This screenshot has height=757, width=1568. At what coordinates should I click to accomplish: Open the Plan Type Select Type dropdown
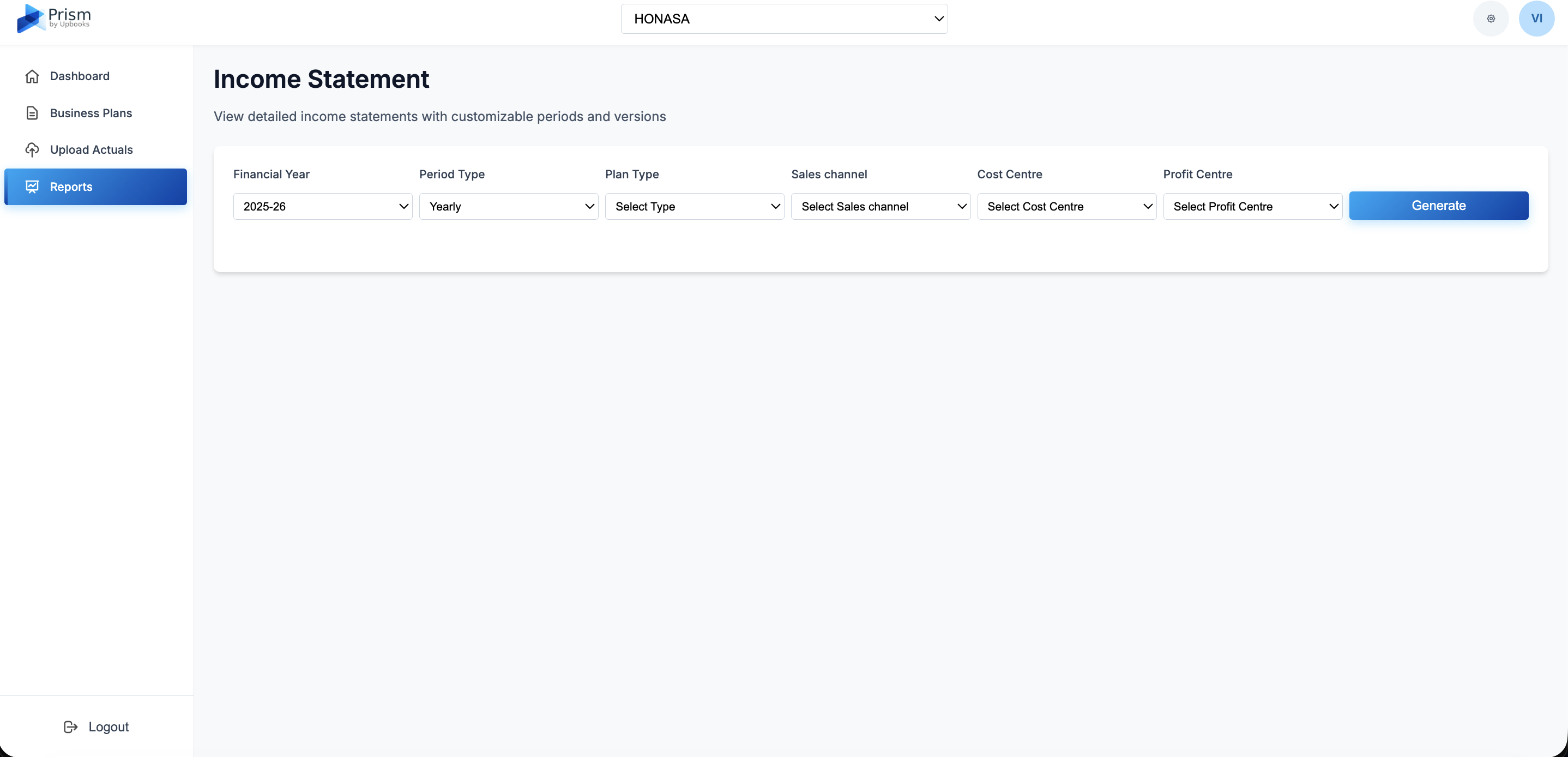click(x=694, y=207)
